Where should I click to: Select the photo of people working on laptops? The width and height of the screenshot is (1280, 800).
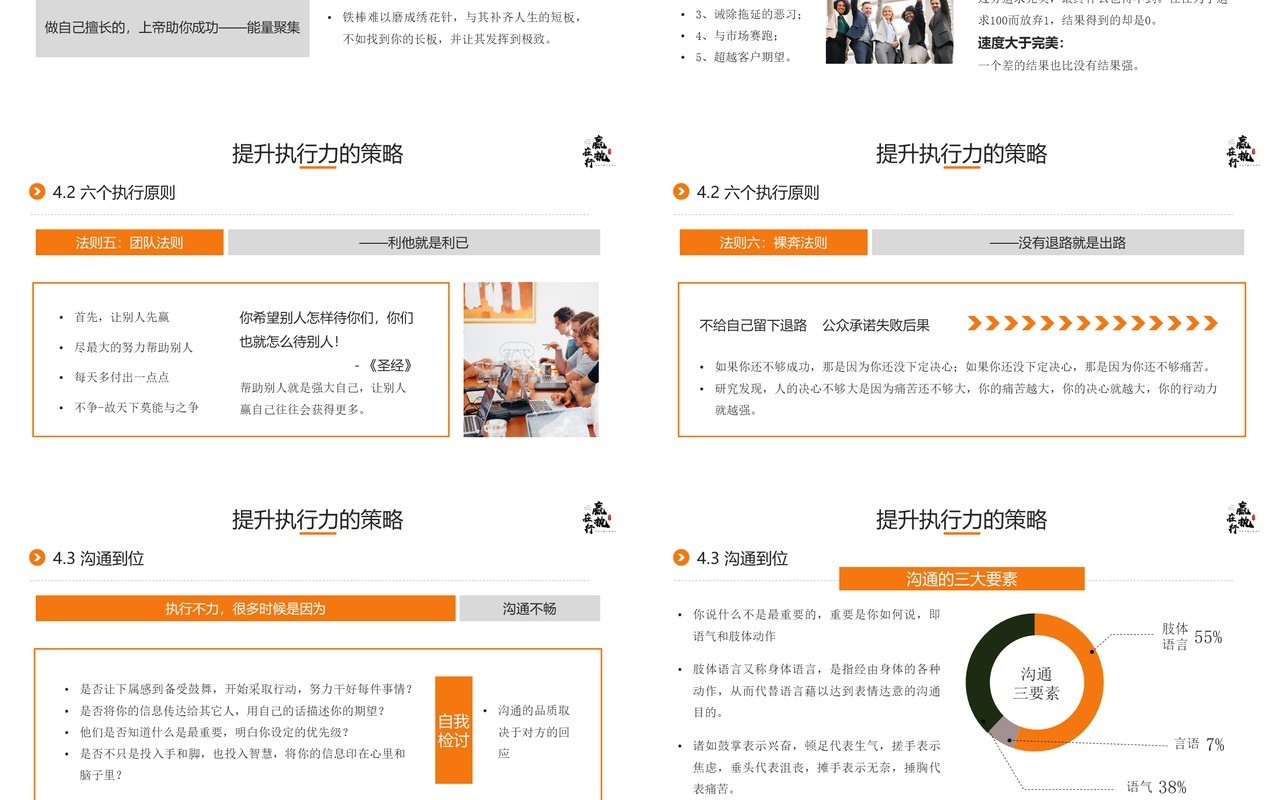coord(531,359)
